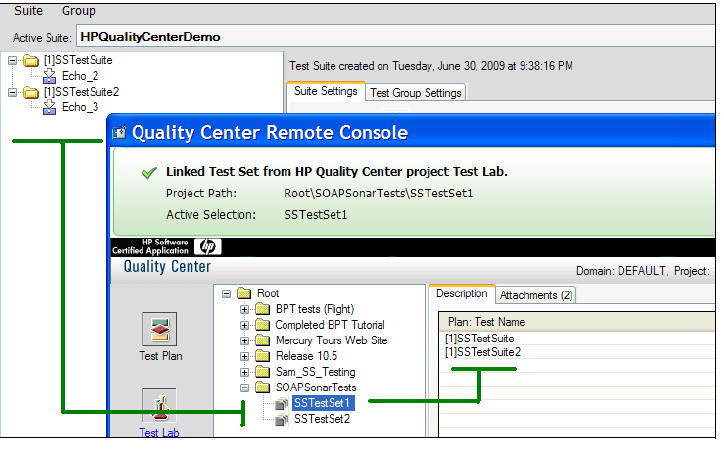Click the Active Selection value SSTestSet1
The image size is (724, 449).
click(x=315, y=215)
